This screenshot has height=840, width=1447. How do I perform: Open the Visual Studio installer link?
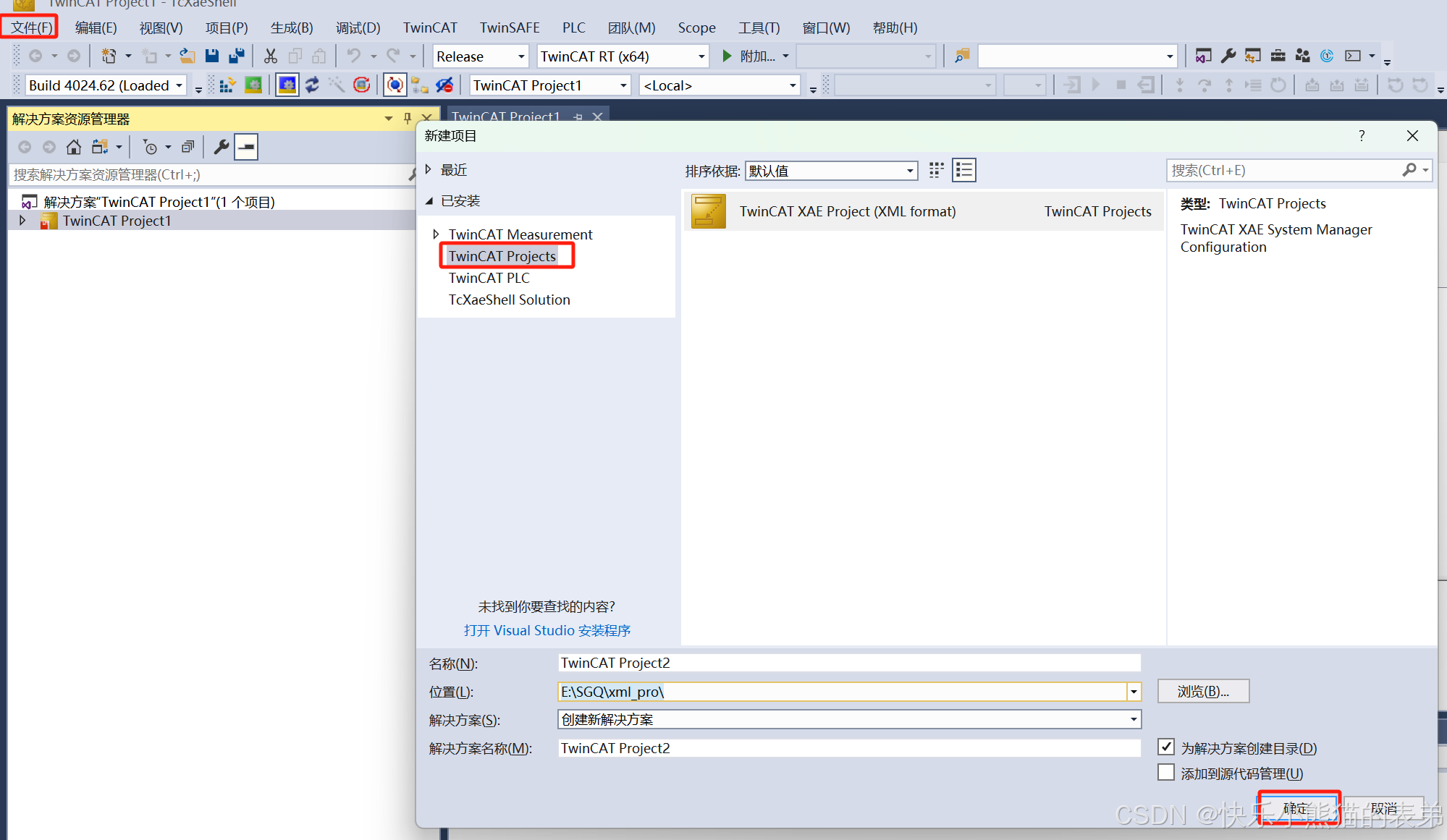tap(547, 630)
